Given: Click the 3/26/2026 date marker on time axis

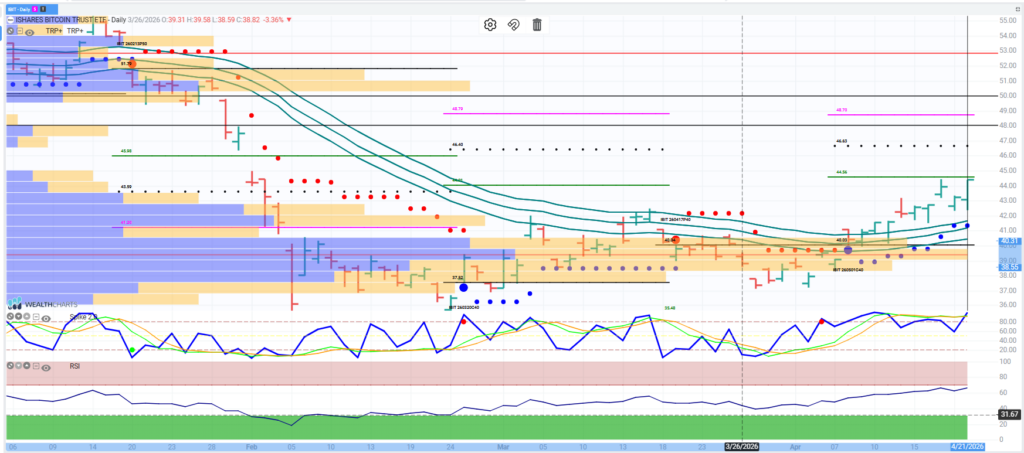Looking at the screenshot, I should click(x=740, y=445).
